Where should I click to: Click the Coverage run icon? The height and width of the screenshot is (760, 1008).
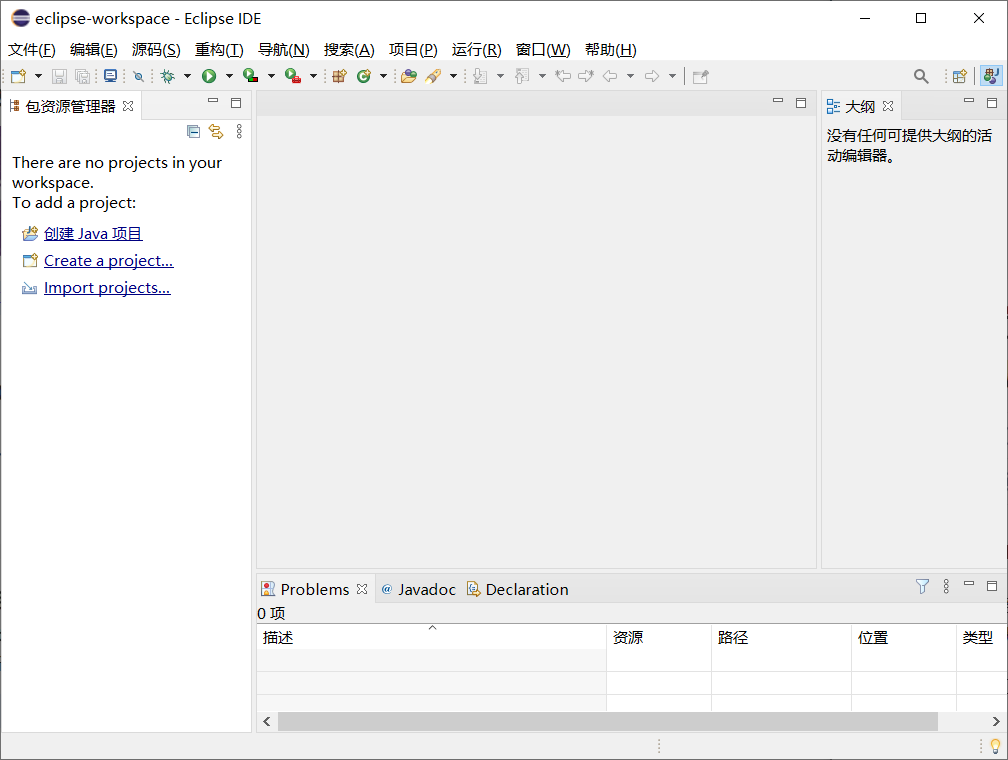coord(249,76)
